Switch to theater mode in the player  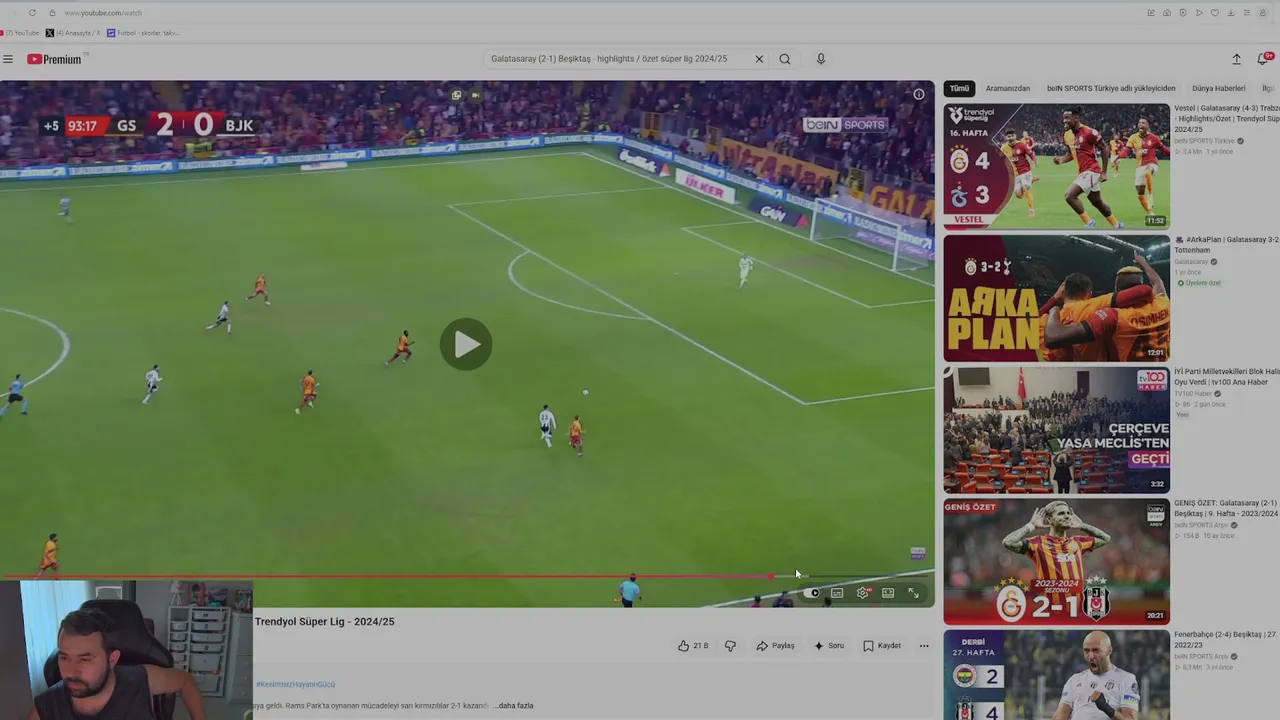(x=888, y=593)
